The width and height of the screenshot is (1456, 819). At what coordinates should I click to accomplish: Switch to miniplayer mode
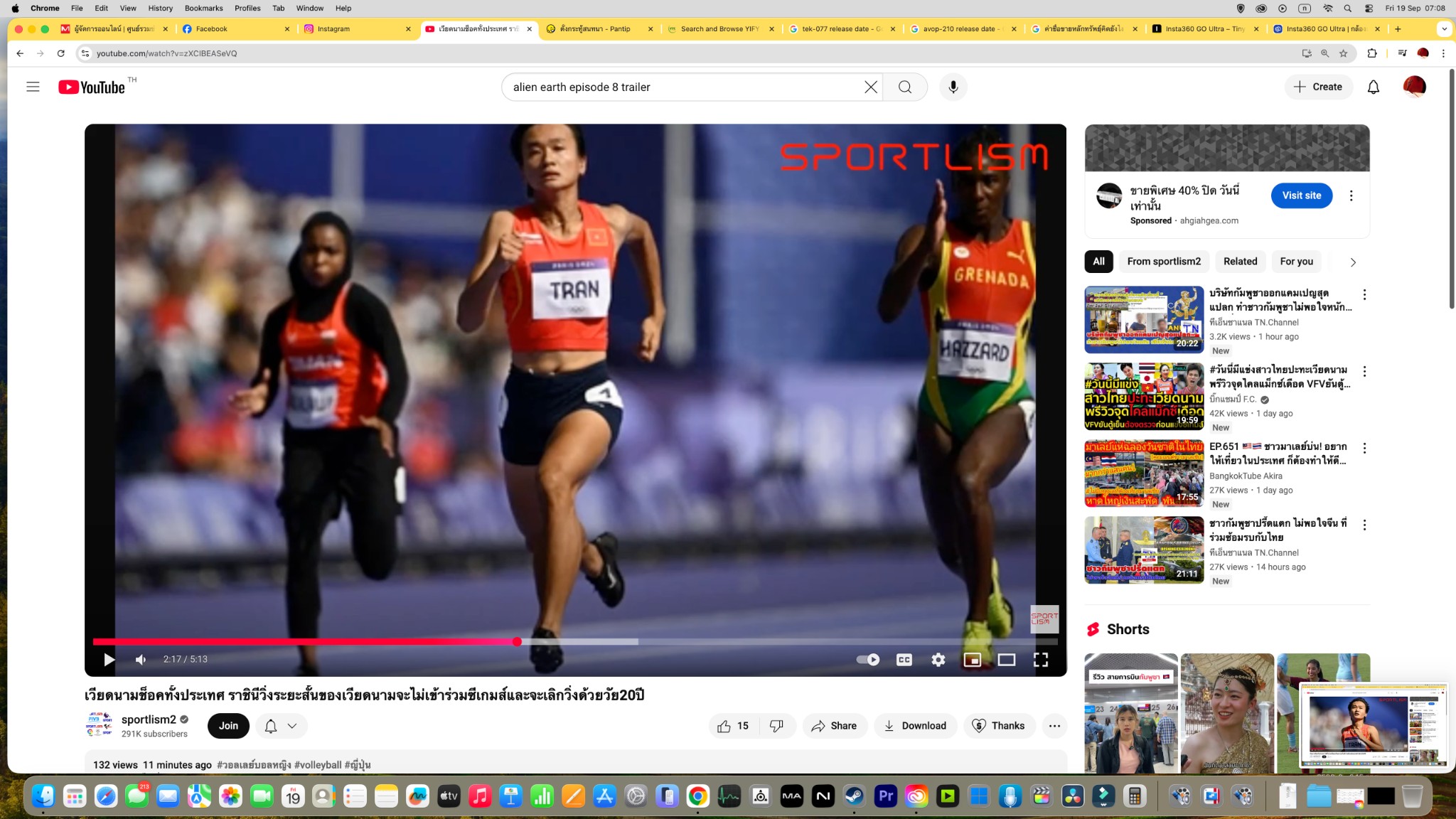[972, 659]
